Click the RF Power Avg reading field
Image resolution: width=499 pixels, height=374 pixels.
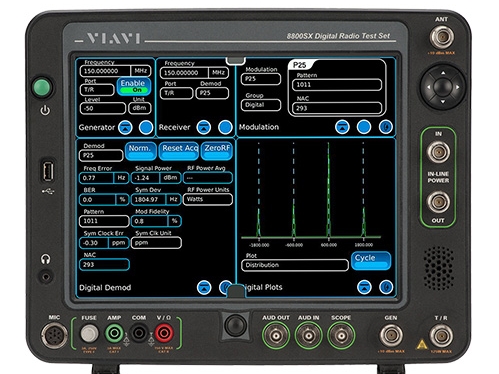coord(208,178)
